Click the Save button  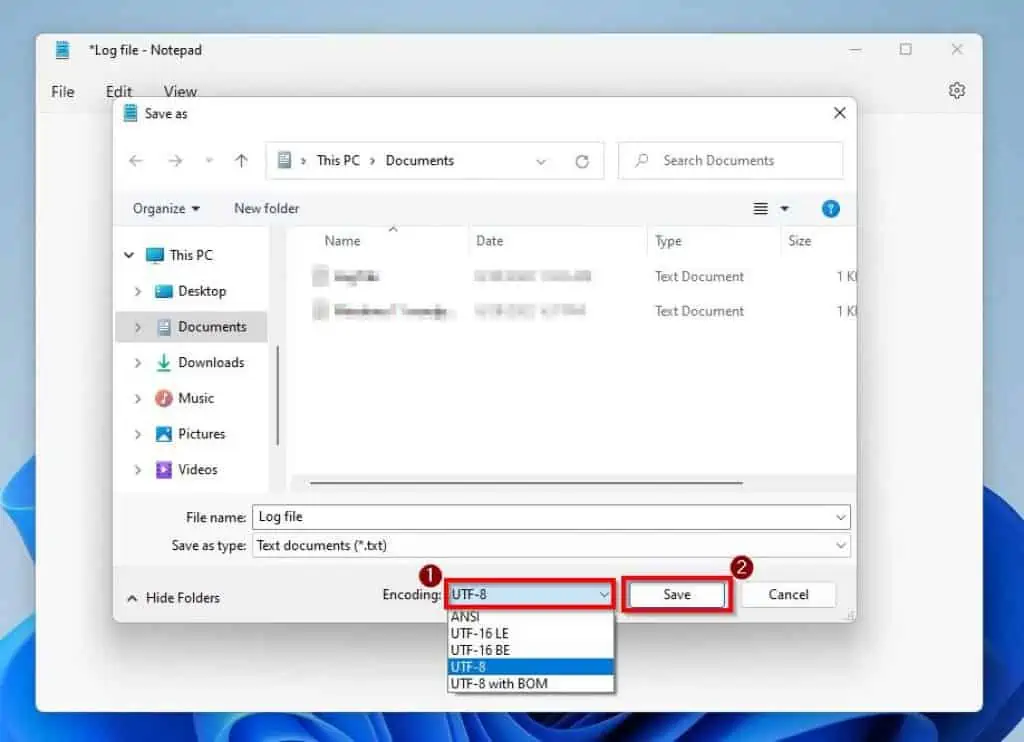point(677,594)
